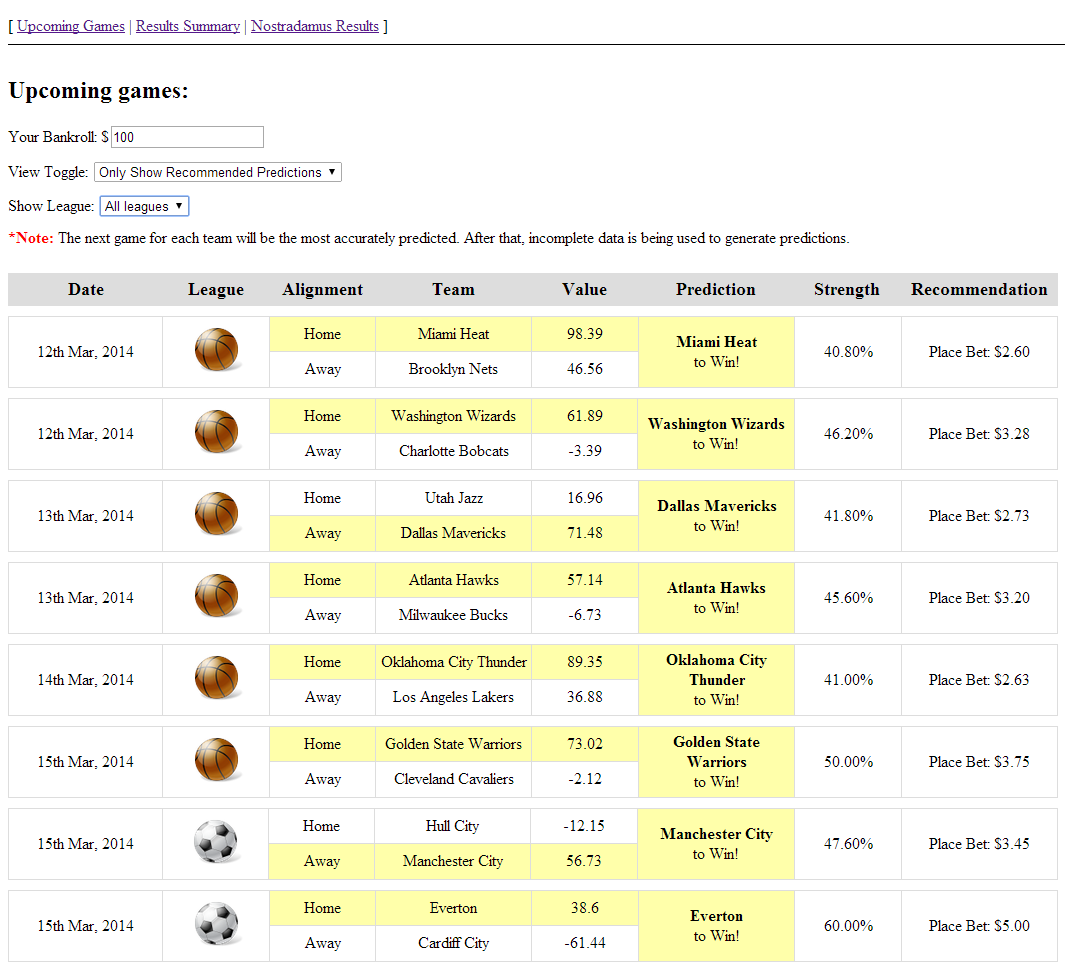
Task: Click the Recommendation column header
Action: coord(979,290)
